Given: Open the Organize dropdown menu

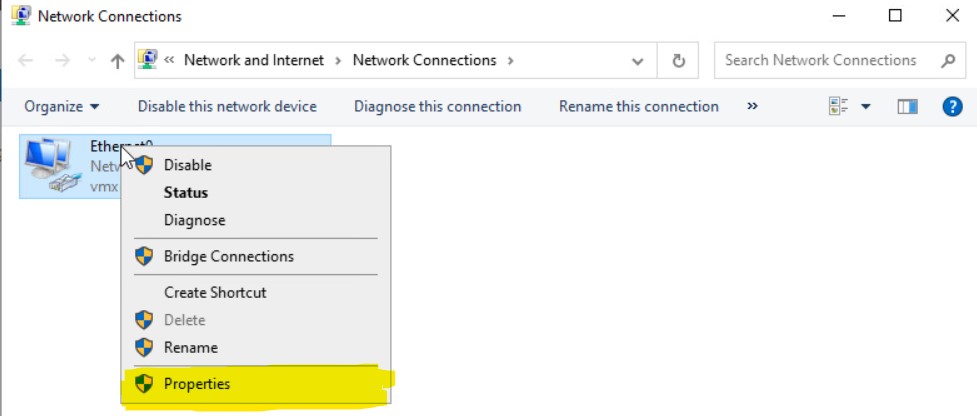Looking at the screenshot, I should (x=62, y=107).
